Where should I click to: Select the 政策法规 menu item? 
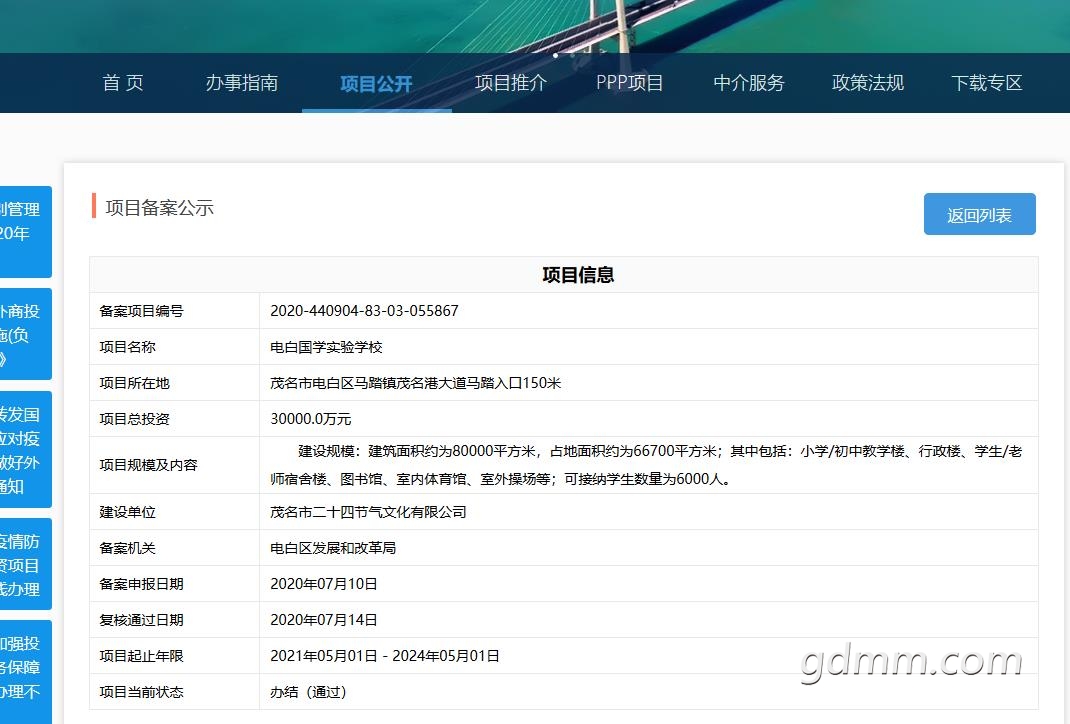[x=867, y=83]
